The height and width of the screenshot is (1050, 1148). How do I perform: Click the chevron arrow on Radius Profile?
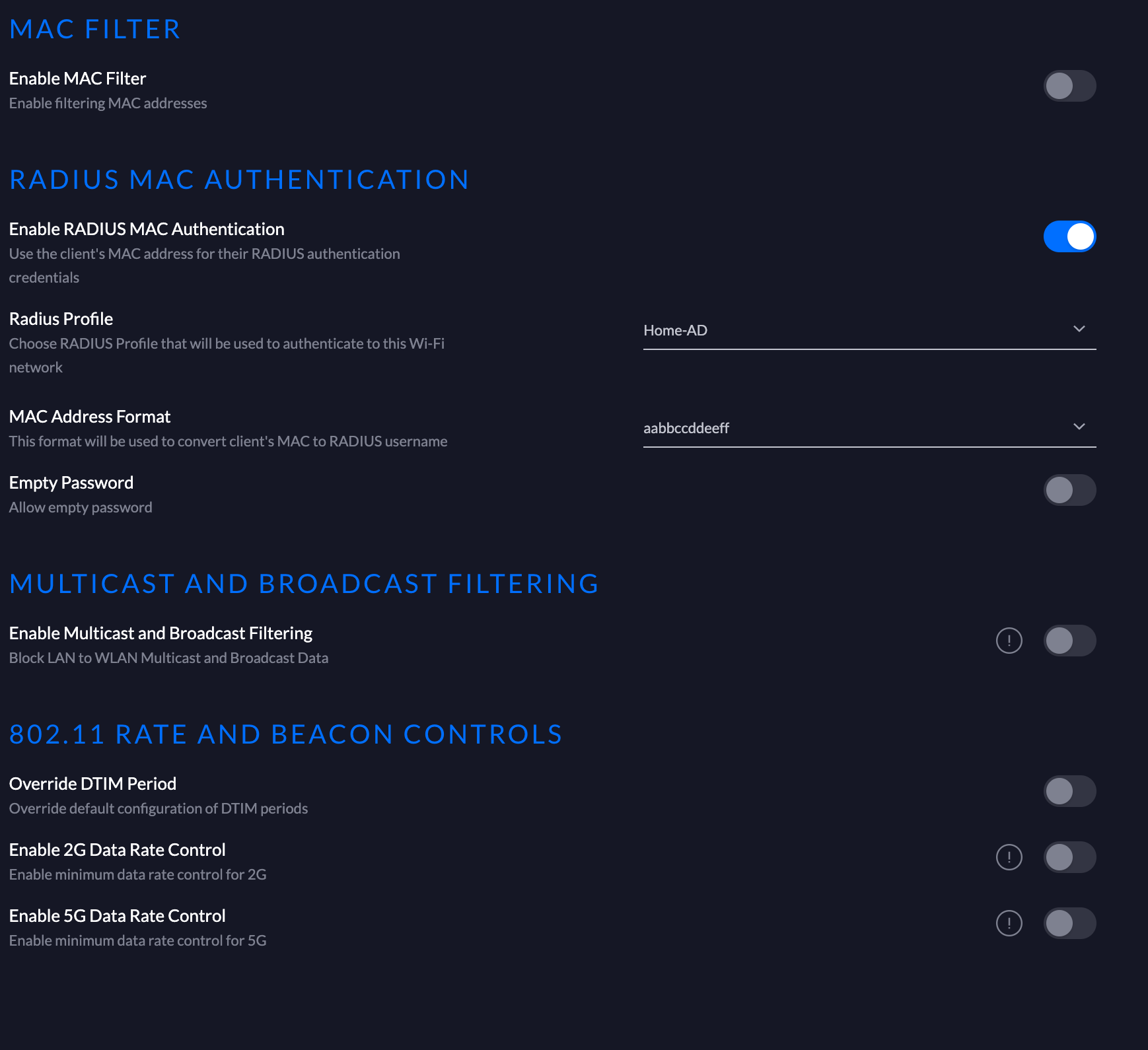pos(1079,329)
